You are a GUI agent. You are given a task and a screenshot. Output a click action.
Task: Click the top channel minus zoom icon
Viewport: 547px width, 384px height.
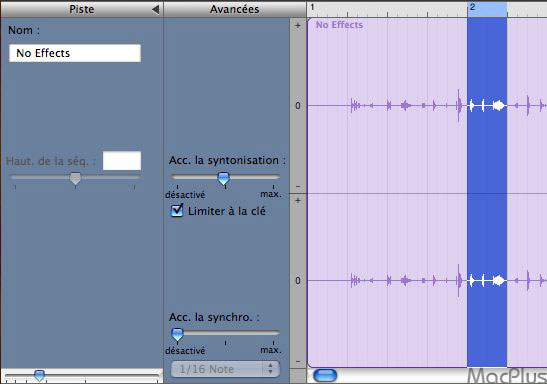coord(298,186)
